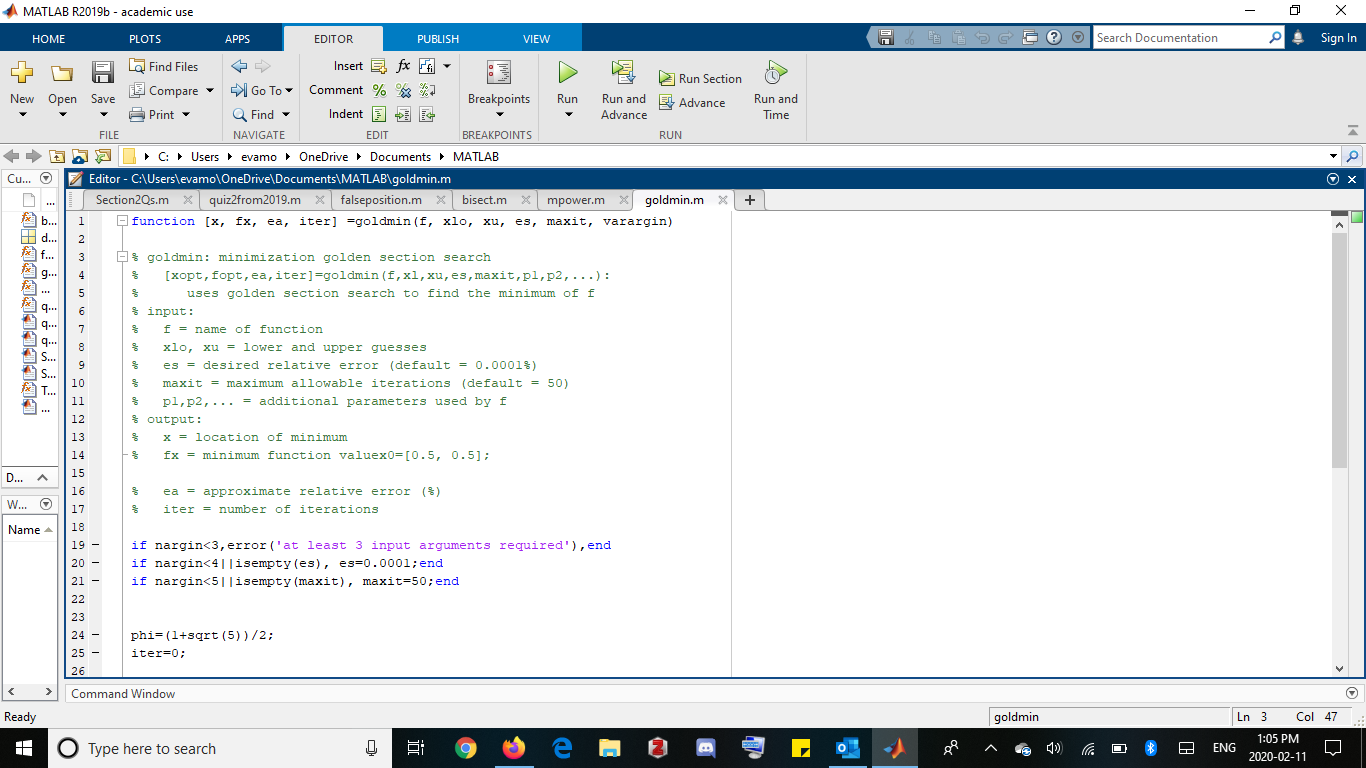Click the Find magnifier button
1366x768 pixels.
tap(261, 114)
